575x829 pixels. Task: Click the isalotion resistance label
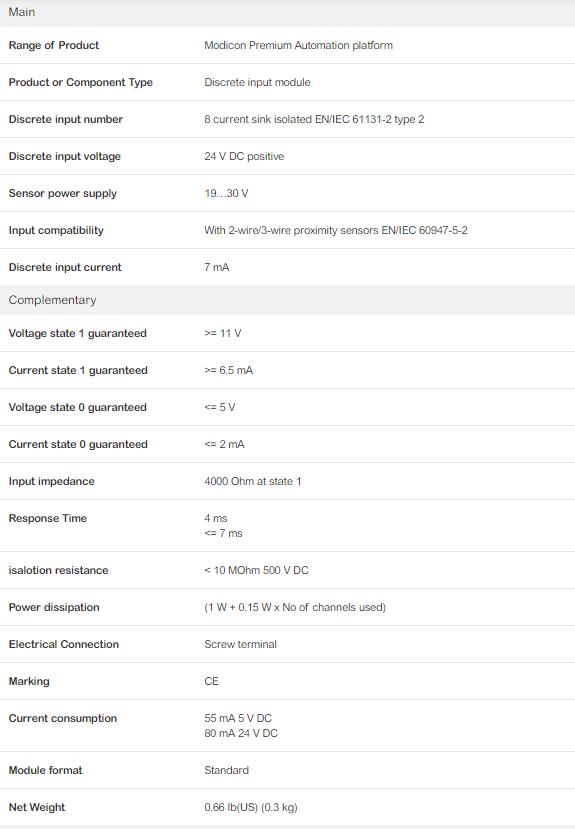pos(59,570)
